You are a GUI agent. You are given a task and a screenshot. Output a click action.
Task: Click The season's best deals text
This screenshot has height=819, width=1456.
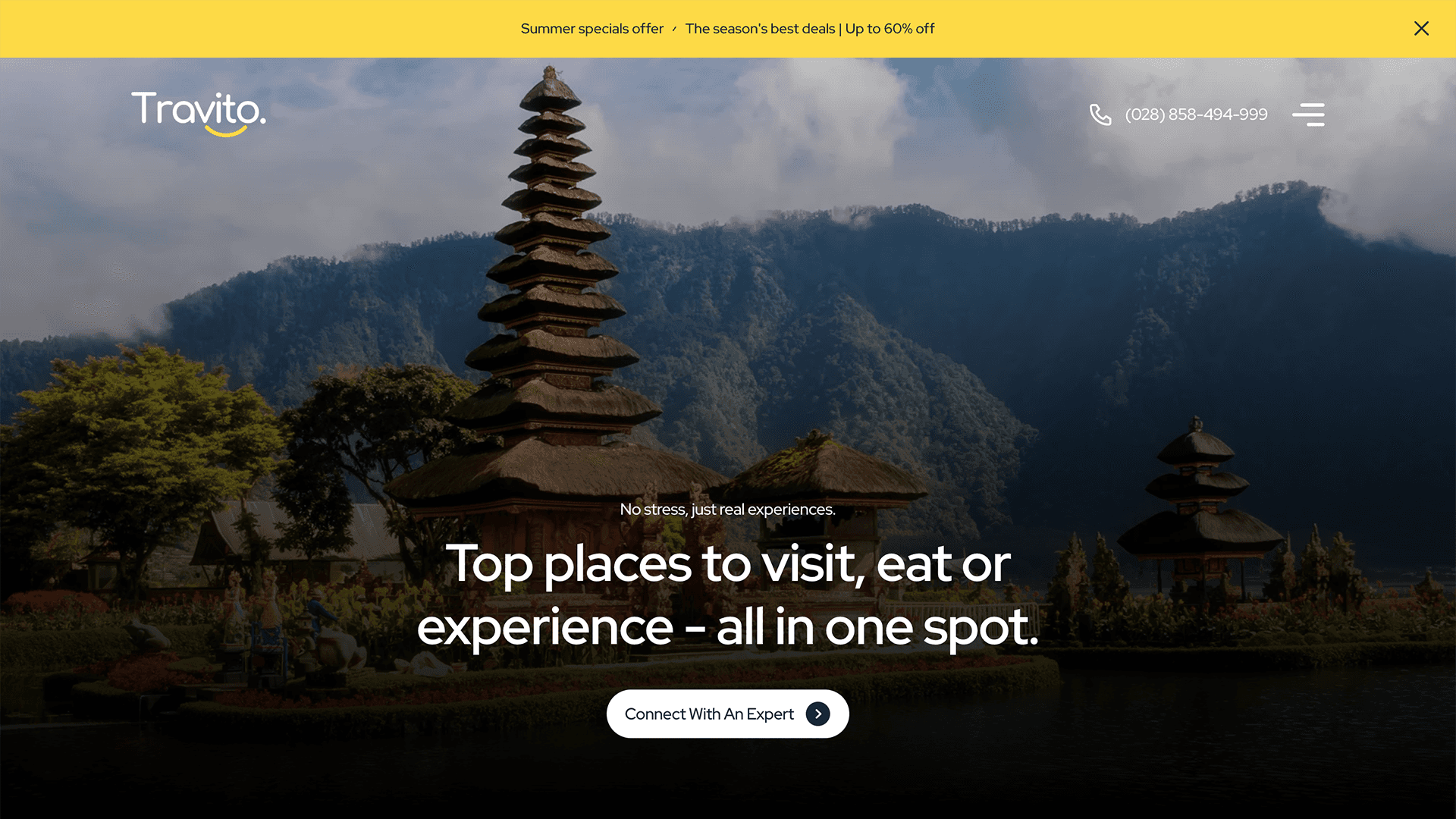(760, 29)
